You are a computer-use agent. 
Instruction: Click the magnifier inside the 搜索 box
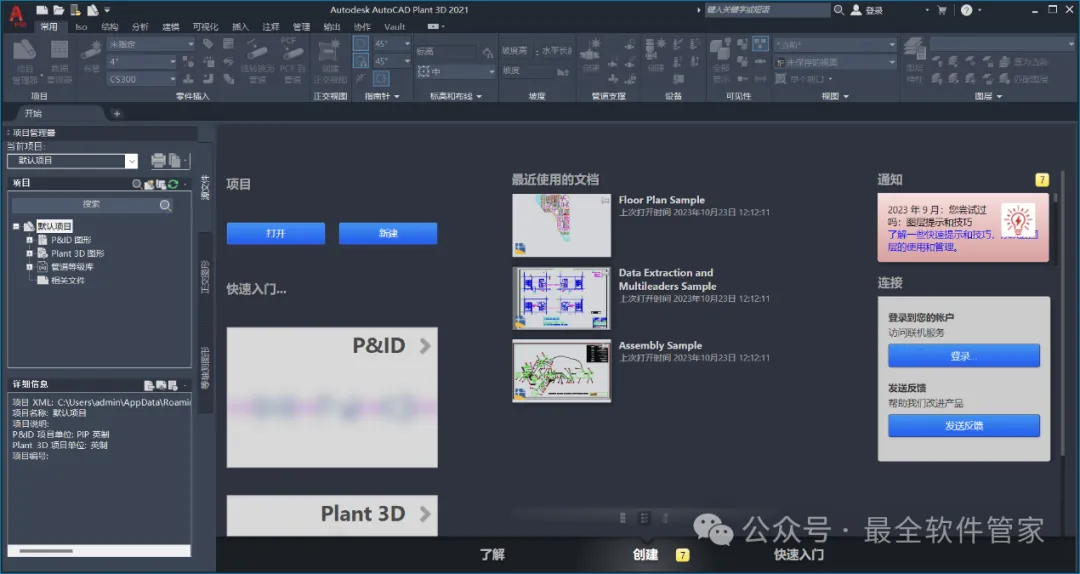165,205
